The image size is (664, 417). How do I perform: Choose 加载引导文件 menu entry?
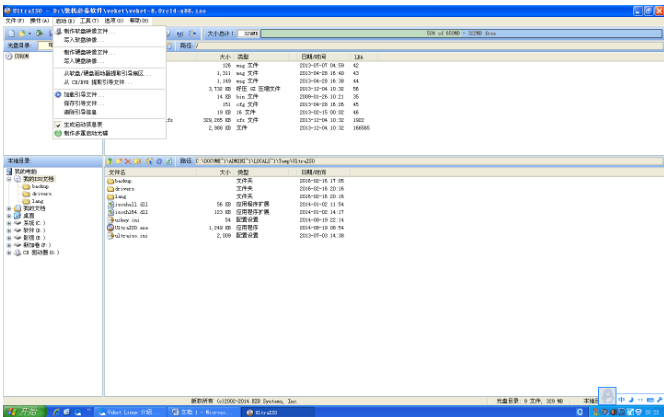pyautogui.click(x=110, y=95)
